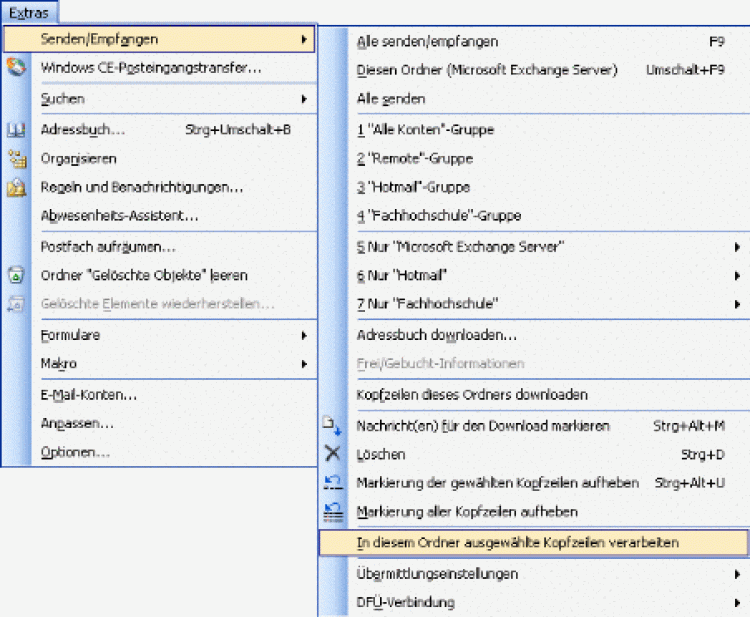750x617 pixels.
Task: Click the Ordner "Gelöschte Objekte" leeren icon
Action: (x=16, y=275)
